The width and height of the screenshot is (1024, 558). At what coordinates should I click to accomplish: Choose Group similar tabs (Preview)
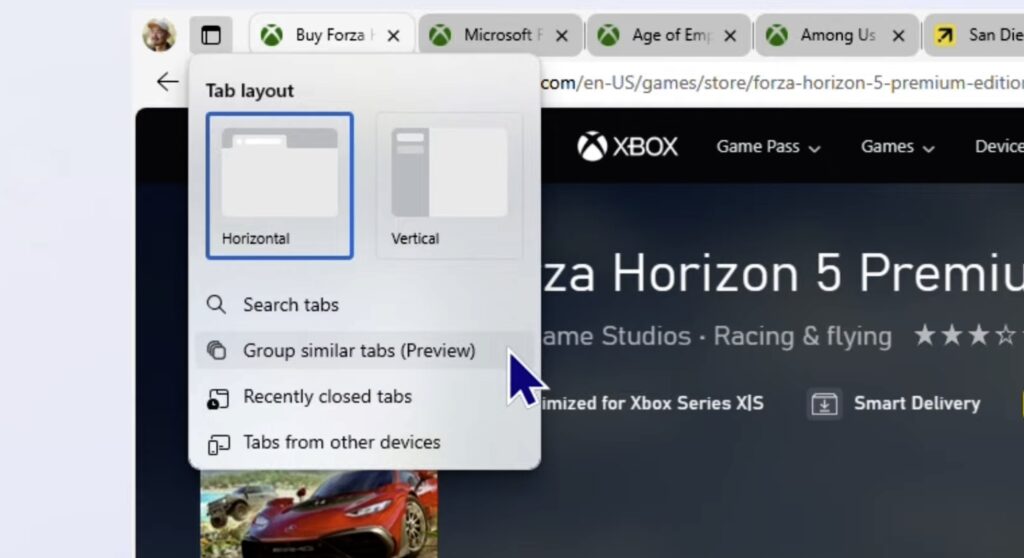tap(364, 350)
